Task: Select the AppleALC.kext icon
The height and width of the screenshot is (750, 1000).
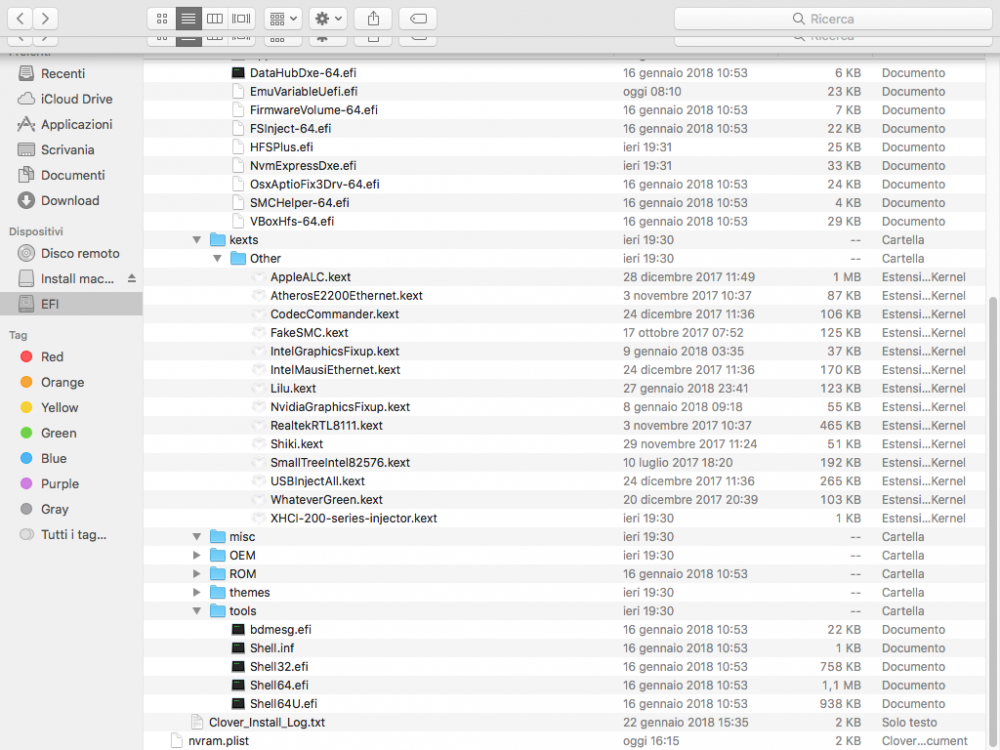Action: click(x=258, y=277)
